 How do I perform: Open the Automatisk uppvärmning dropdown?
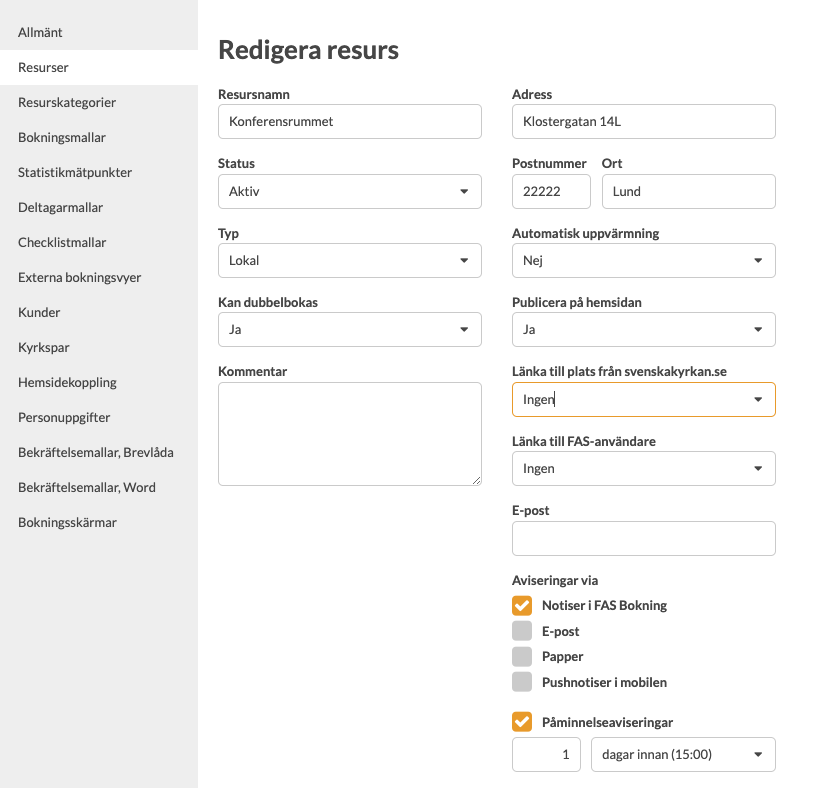(644, 260)
